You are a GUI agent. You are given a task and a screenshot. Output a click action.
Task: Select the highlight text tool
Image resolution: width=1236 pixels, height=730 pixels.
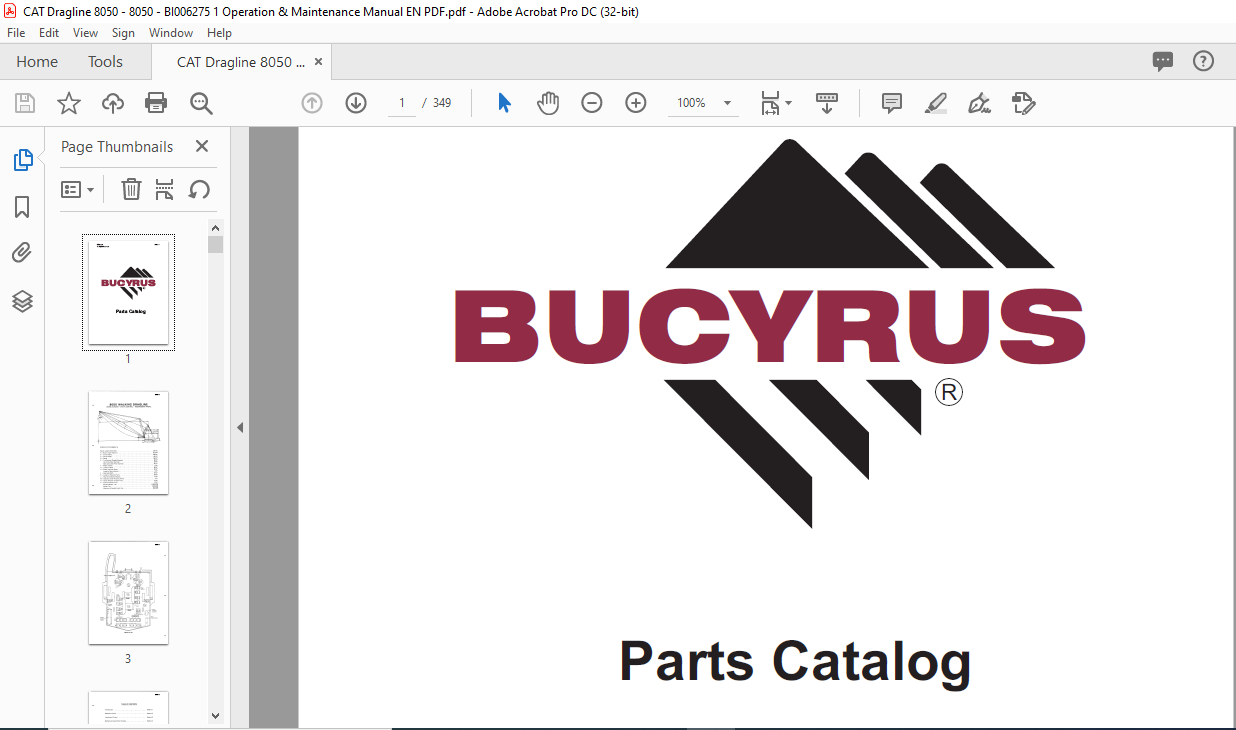click(936, 103)
